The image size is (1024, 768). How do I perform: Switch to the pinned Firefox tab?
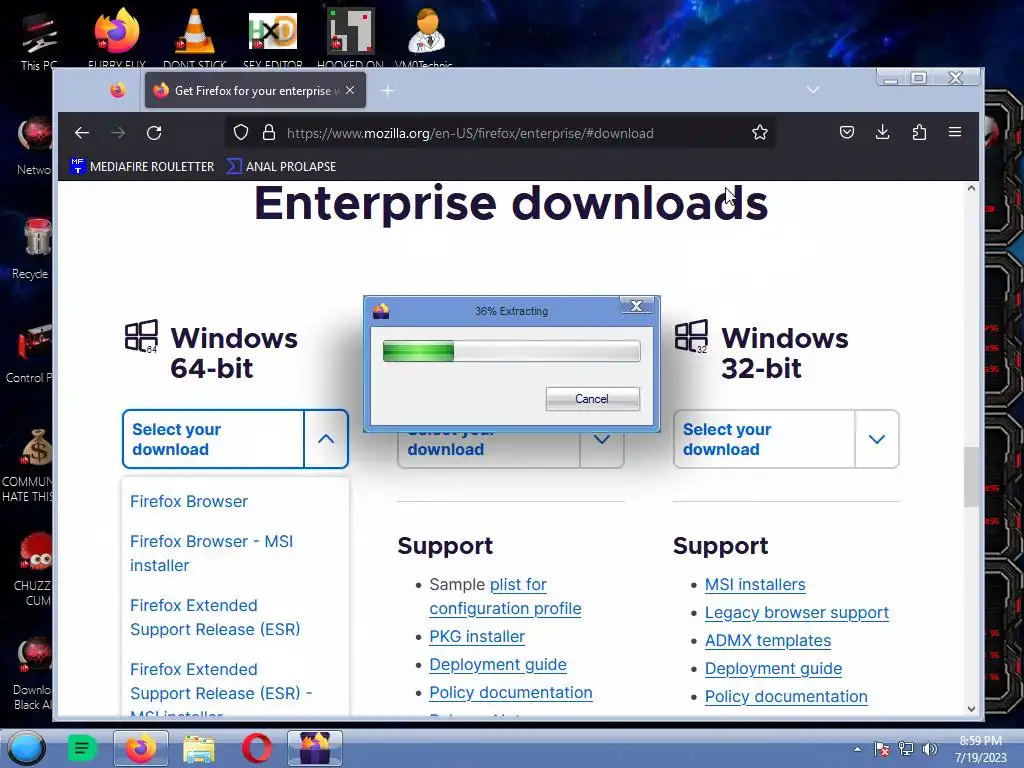[x=118, y=90]
